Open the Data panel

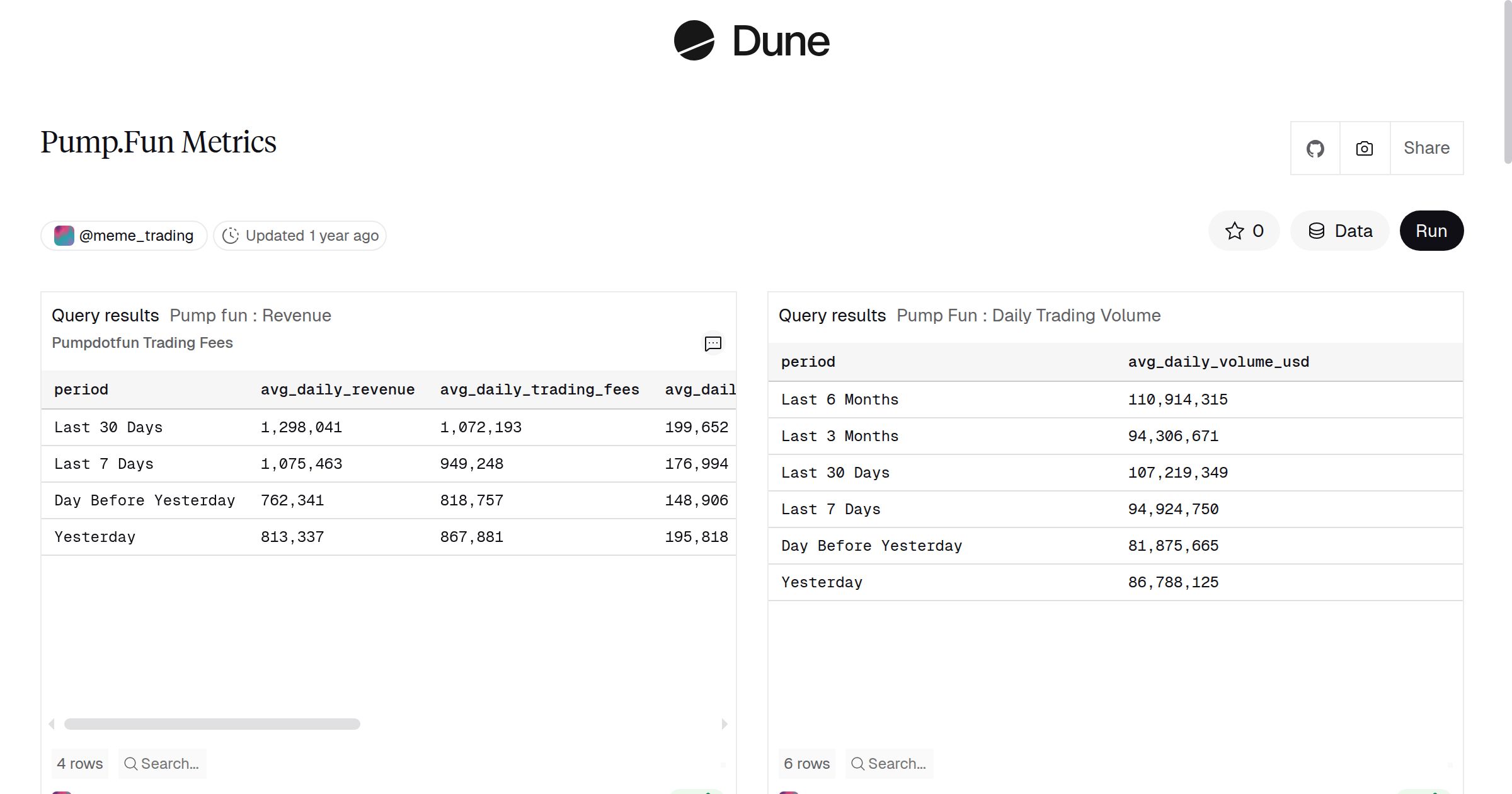point(1339,231)
